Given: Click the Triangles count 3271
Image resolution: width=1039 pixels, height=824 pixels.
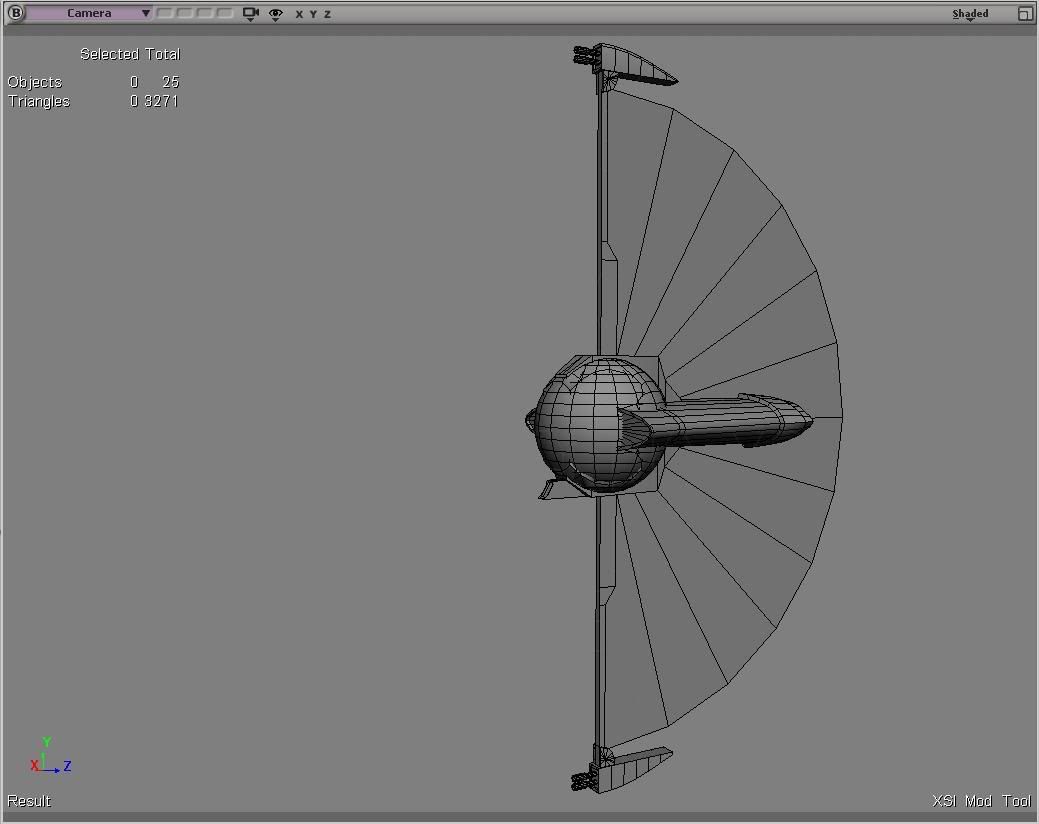Looking at the screenshot, I should (162, 101).
